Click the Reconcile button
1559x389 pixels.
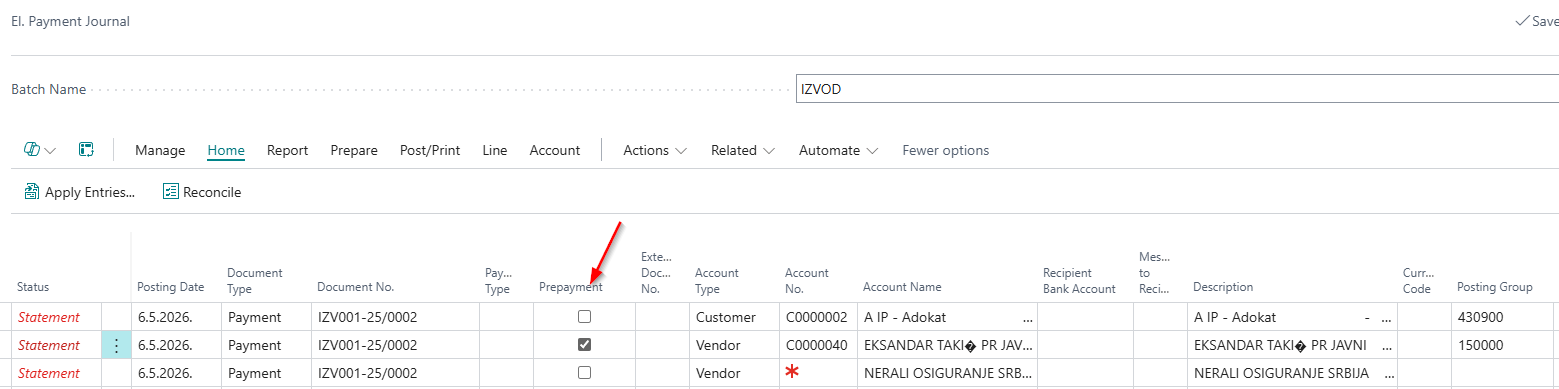[202, 192]
